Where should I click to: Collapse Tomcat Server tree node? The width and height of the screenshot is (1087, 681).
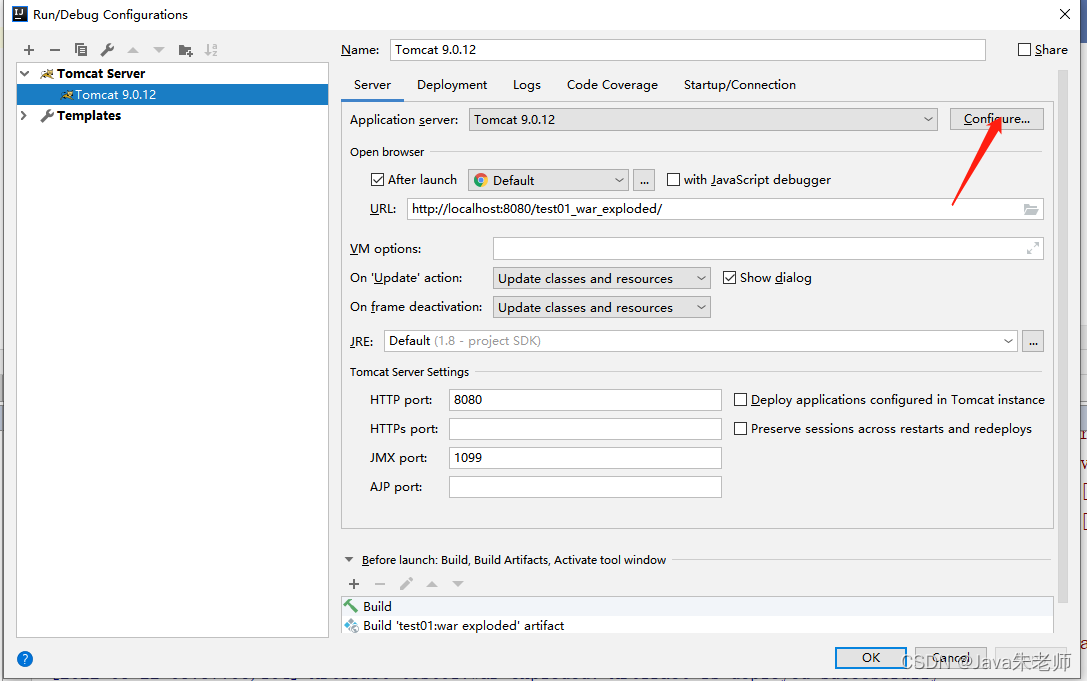click(25, 74)
